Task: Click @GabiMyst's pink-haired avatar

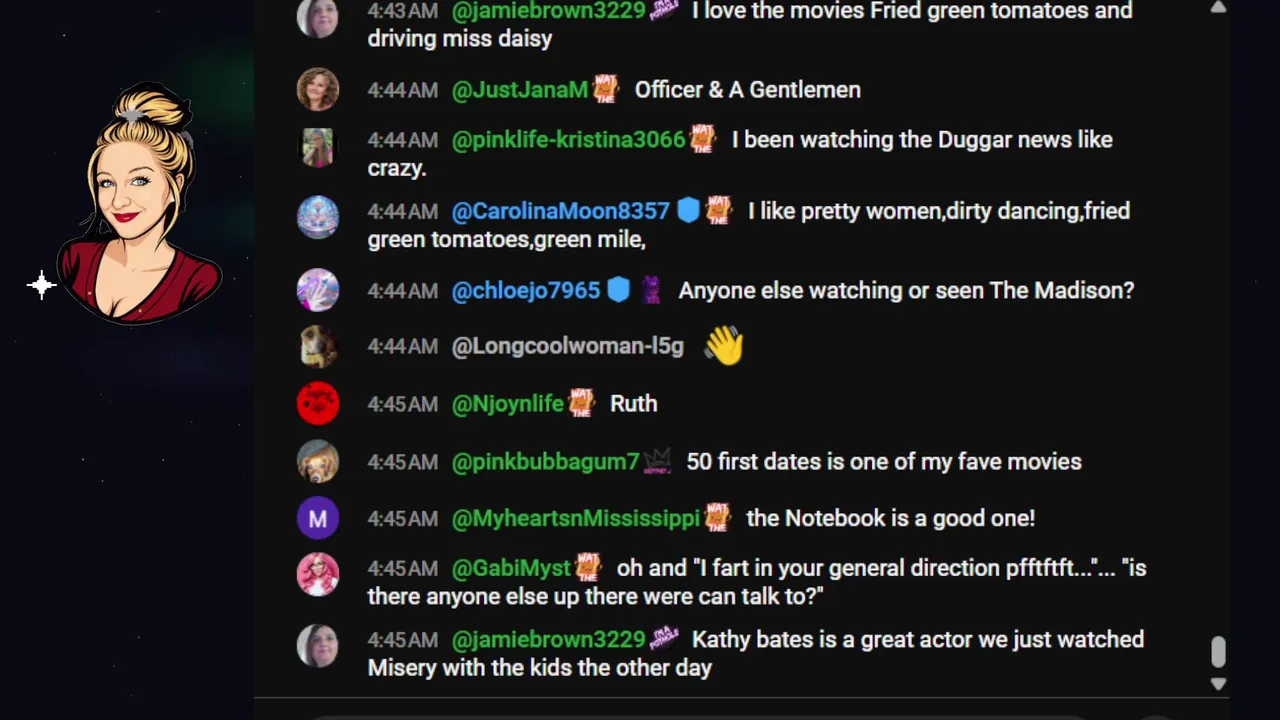Action: pos(318,575)
